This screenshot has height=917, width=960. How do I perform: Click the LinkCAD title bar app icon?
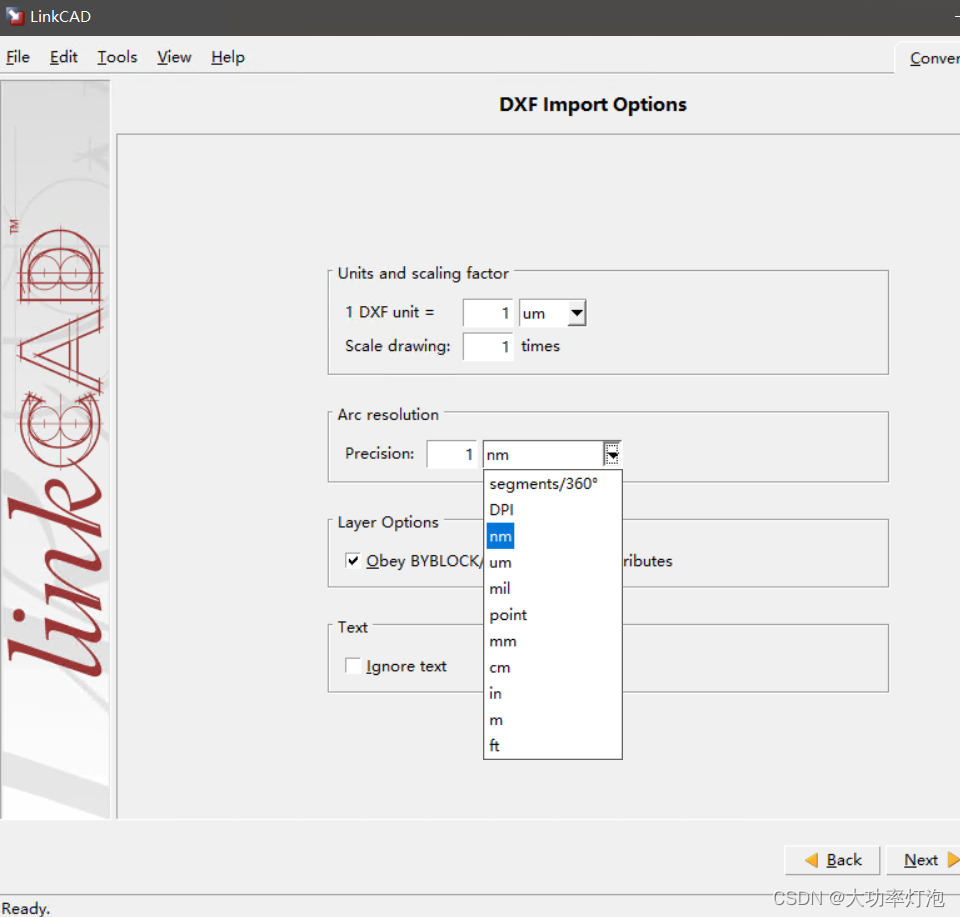(15, 17)
